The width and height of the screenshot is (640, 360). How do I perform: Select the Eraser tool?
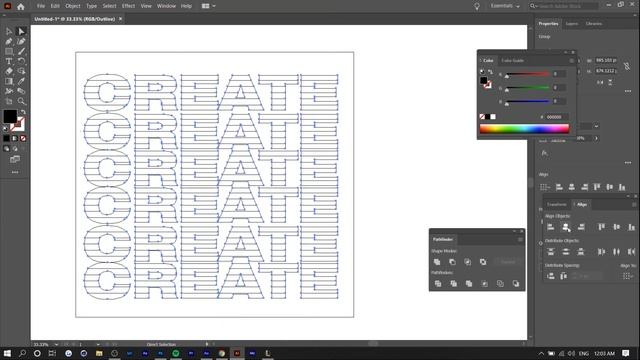pos(9,71)
